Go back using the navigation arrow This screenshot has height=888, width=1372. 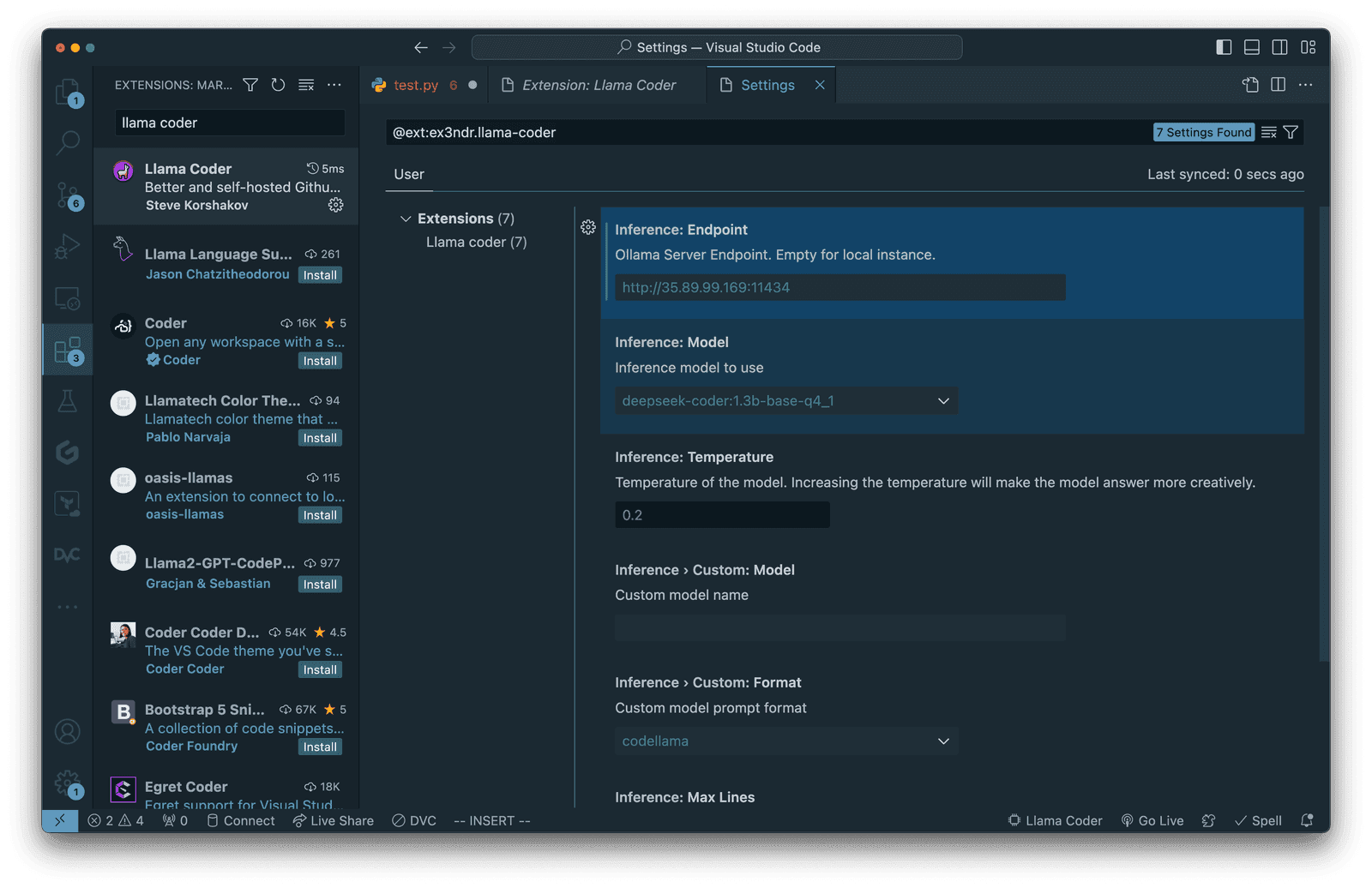pyautogui.click(x=421, y=47)
